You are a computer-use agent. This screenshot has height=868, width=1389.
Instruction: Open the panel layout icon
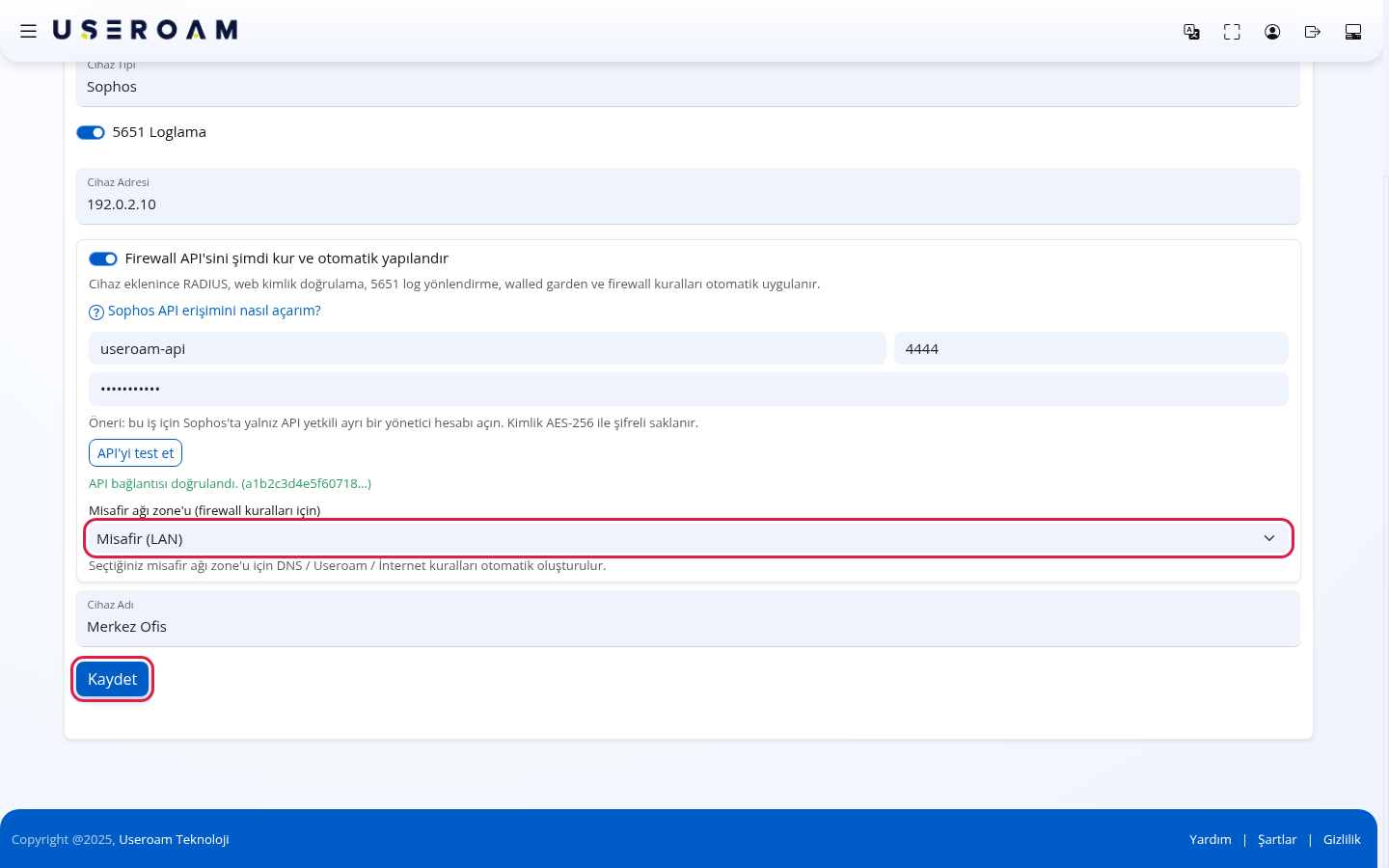coord(1353,32)
